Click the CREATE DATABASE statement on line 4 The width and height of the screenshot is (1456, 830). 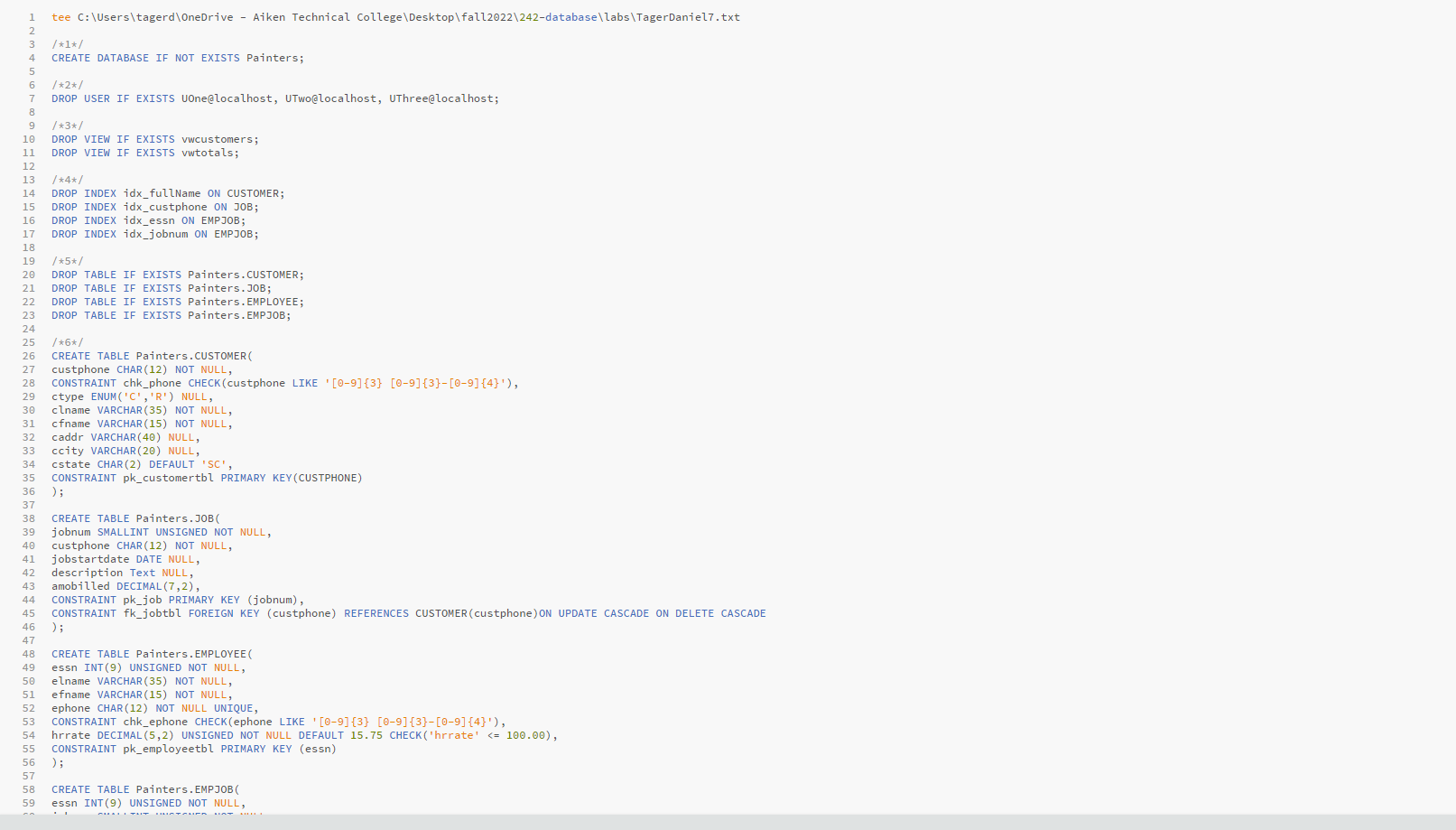pos(177,58)
